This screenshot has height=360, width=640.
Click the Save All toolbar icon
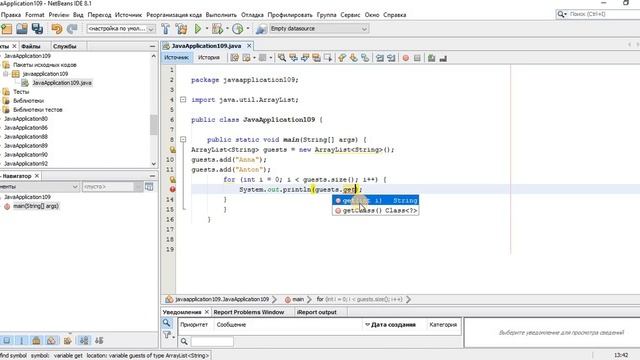point(37,29)
